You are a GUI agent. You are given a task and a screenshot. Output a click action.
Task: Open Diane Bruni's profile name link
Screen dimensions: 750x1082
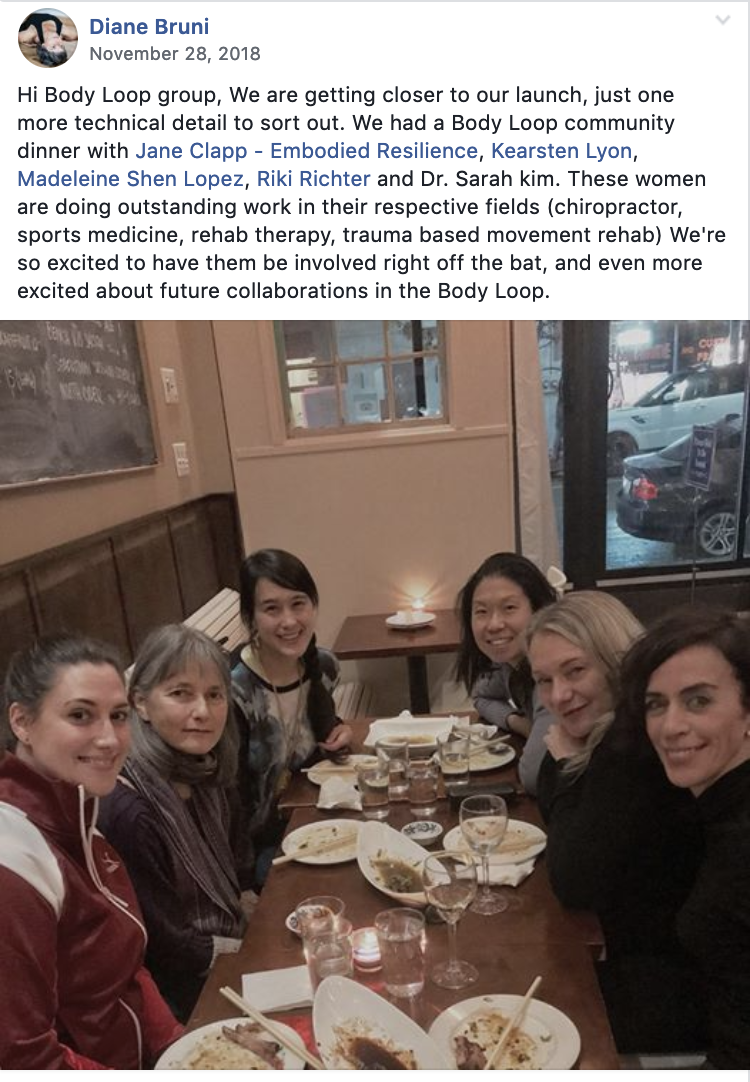149,26
